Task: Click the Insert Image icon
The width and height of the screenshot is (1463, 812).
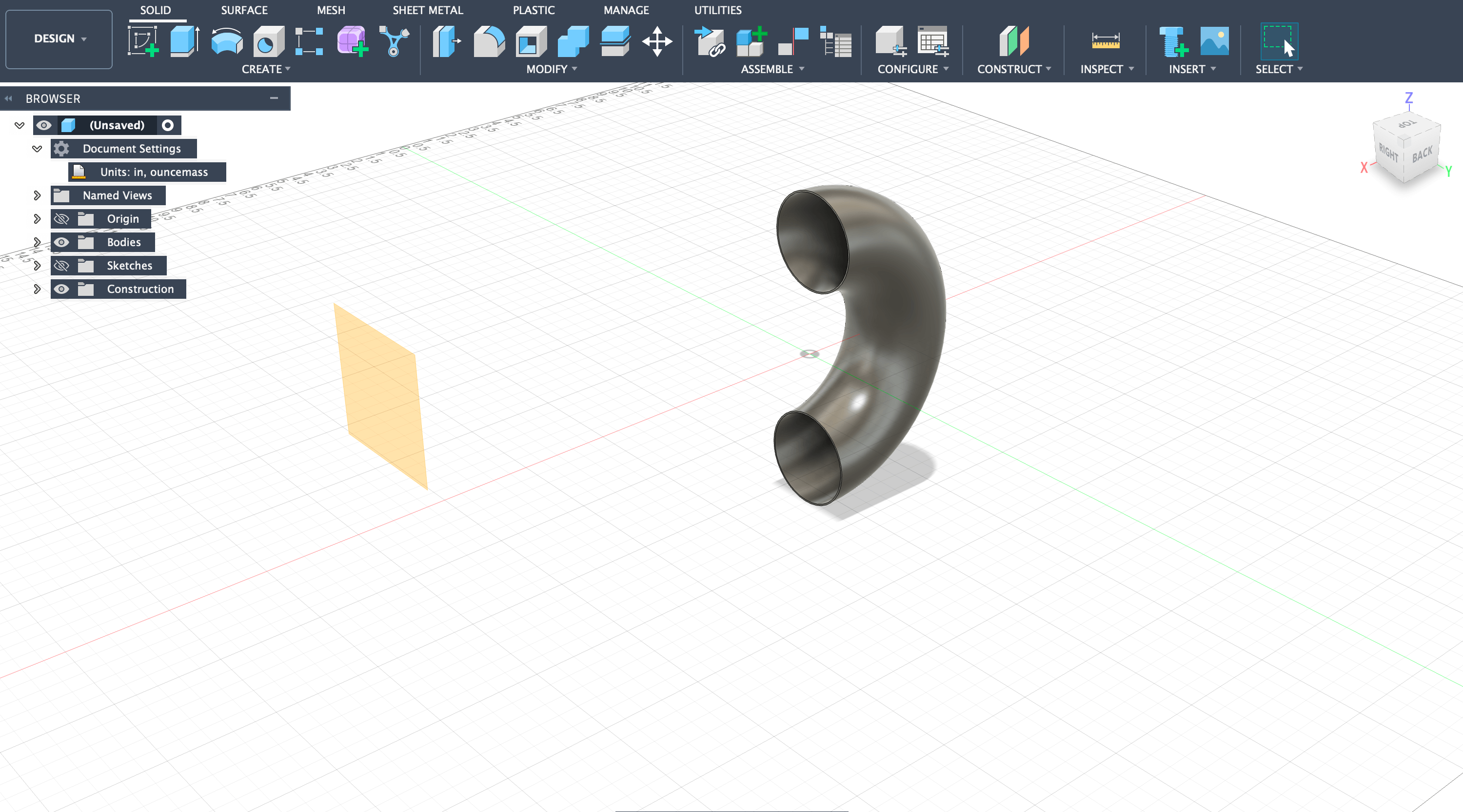Action: [x=1214, y=41]
